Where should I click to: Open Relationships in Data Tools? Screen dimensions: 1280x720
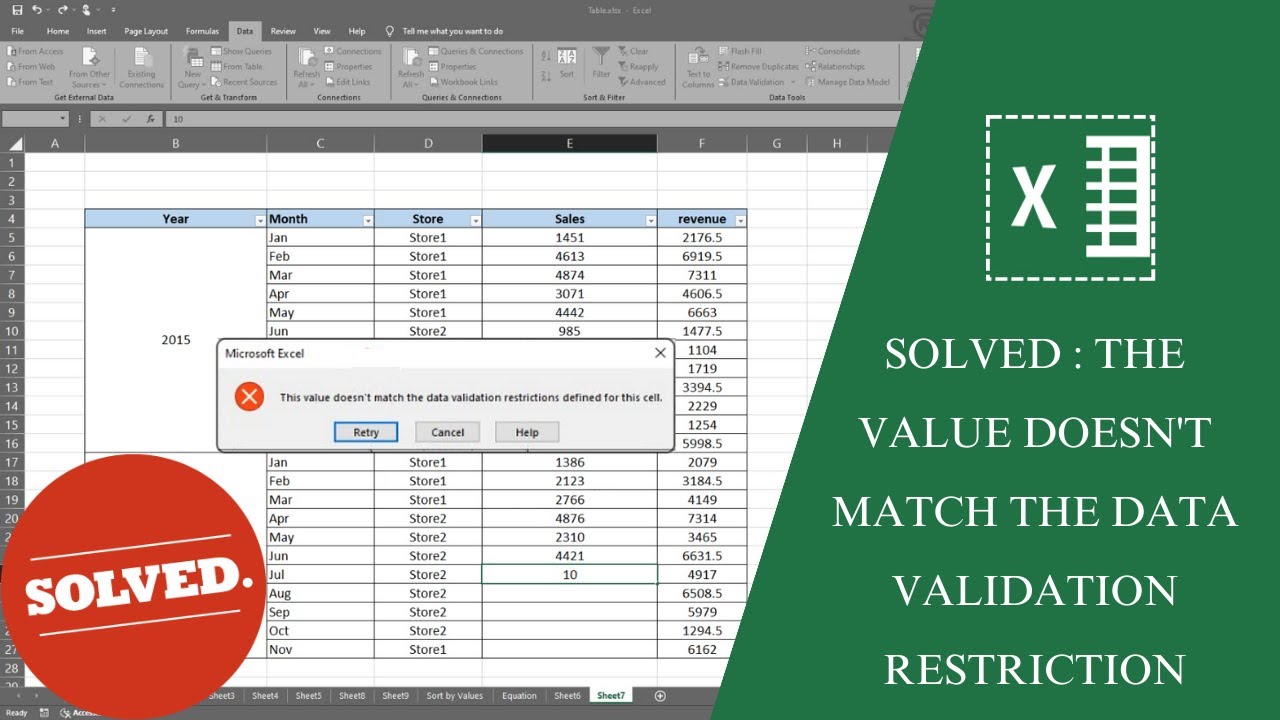point(834,67)
